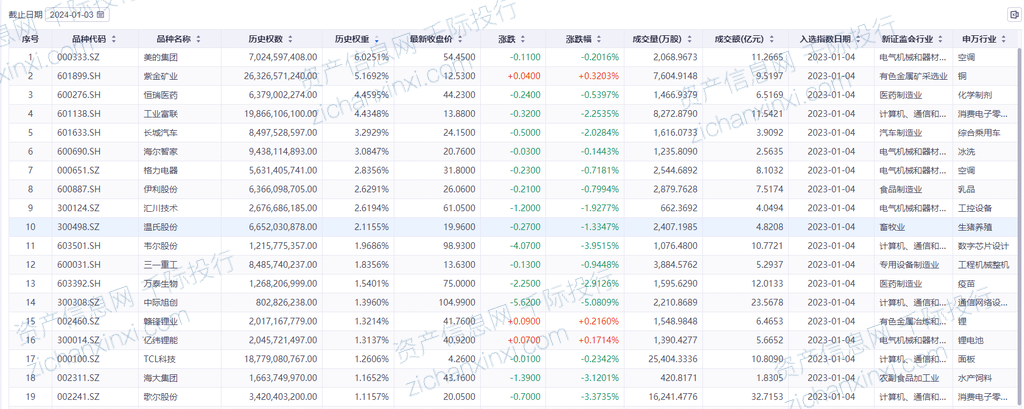
Task: Click stock name 格力电器
Action: point(161,171)
